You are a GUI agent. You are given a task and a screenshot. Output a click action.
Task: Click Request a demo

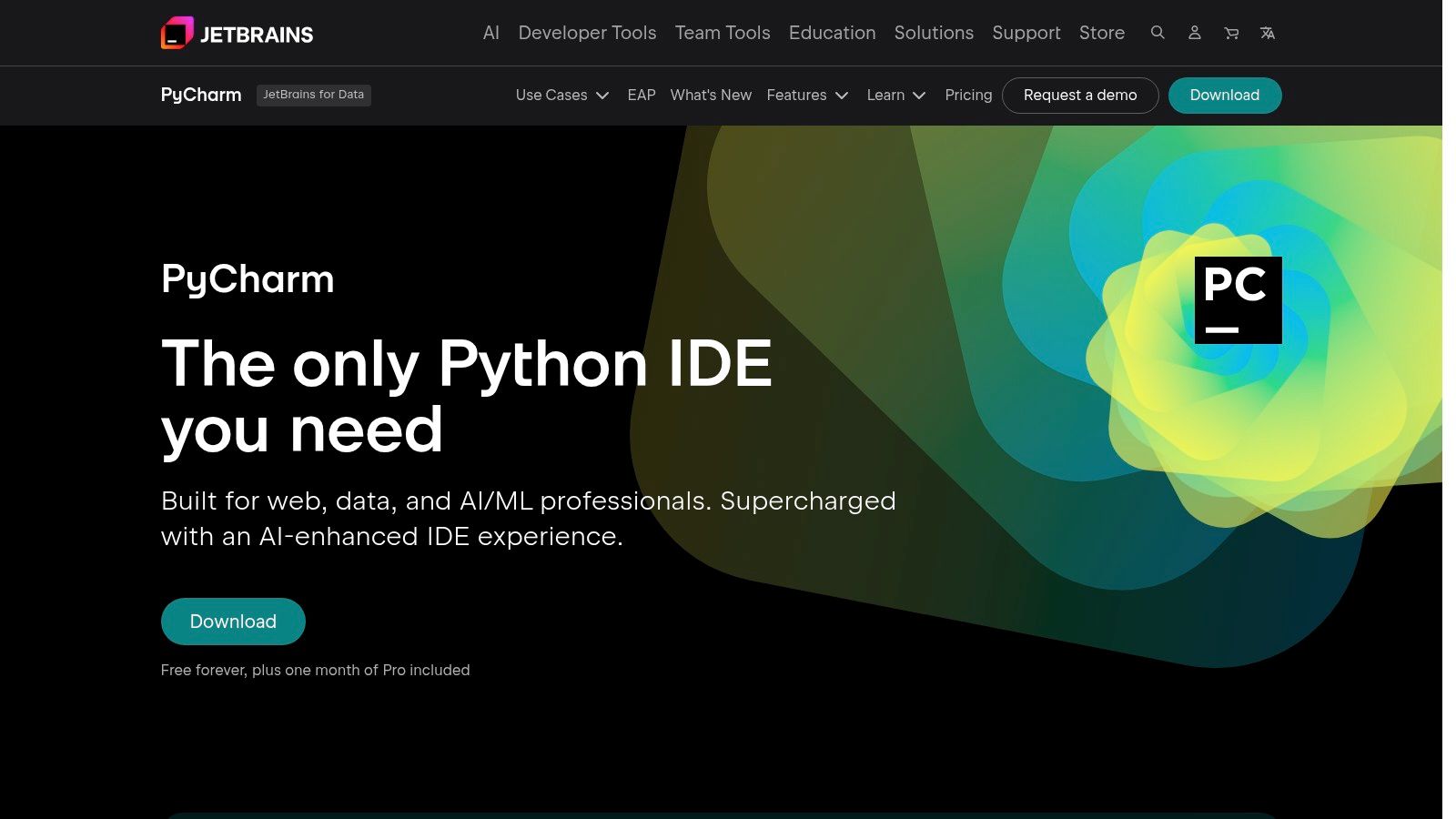(x=1080, y=95)
